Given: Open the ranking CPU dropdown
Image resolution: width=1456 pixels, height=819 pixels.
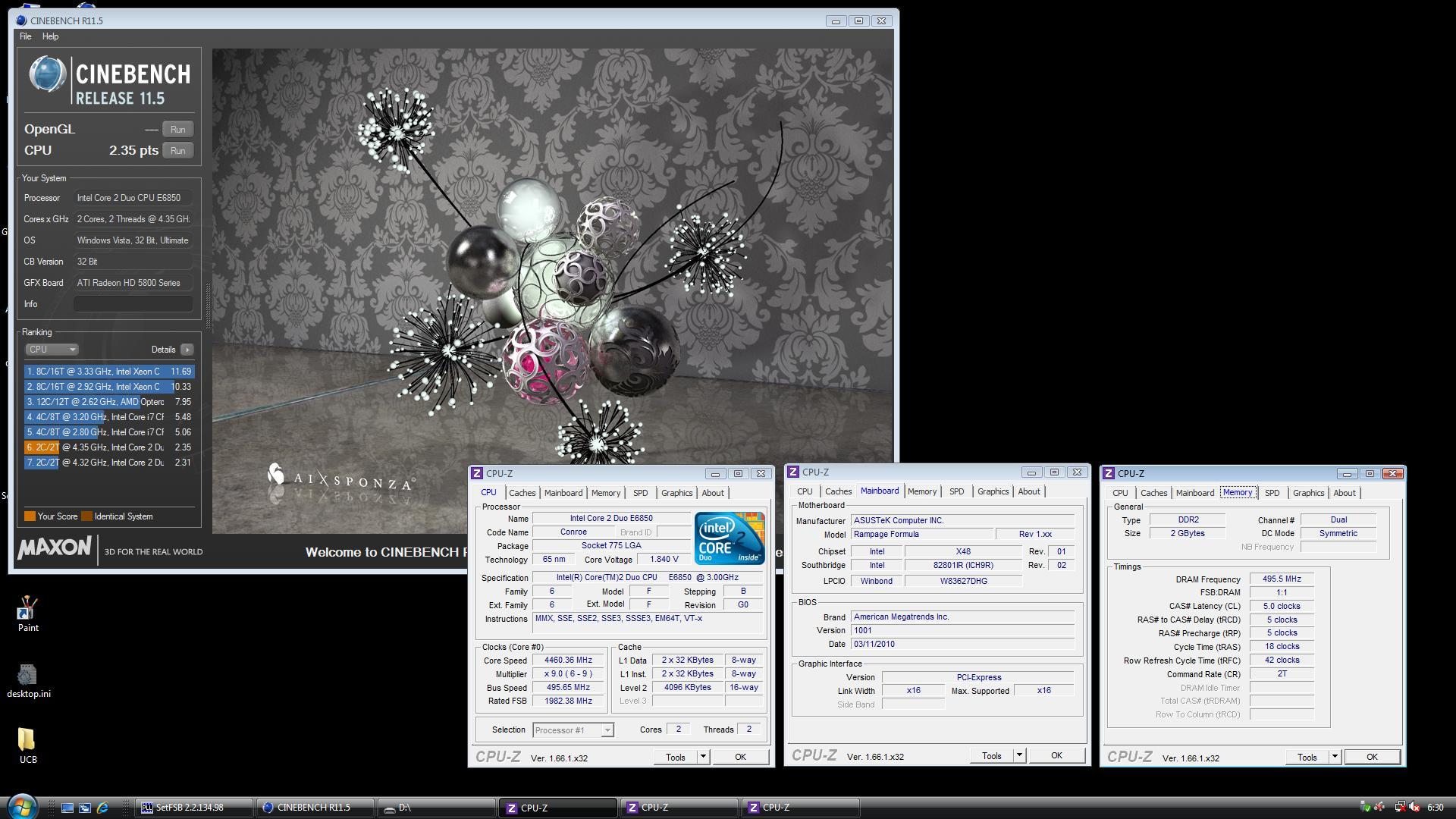Looking at the screenshot, I should click(52, 350).
